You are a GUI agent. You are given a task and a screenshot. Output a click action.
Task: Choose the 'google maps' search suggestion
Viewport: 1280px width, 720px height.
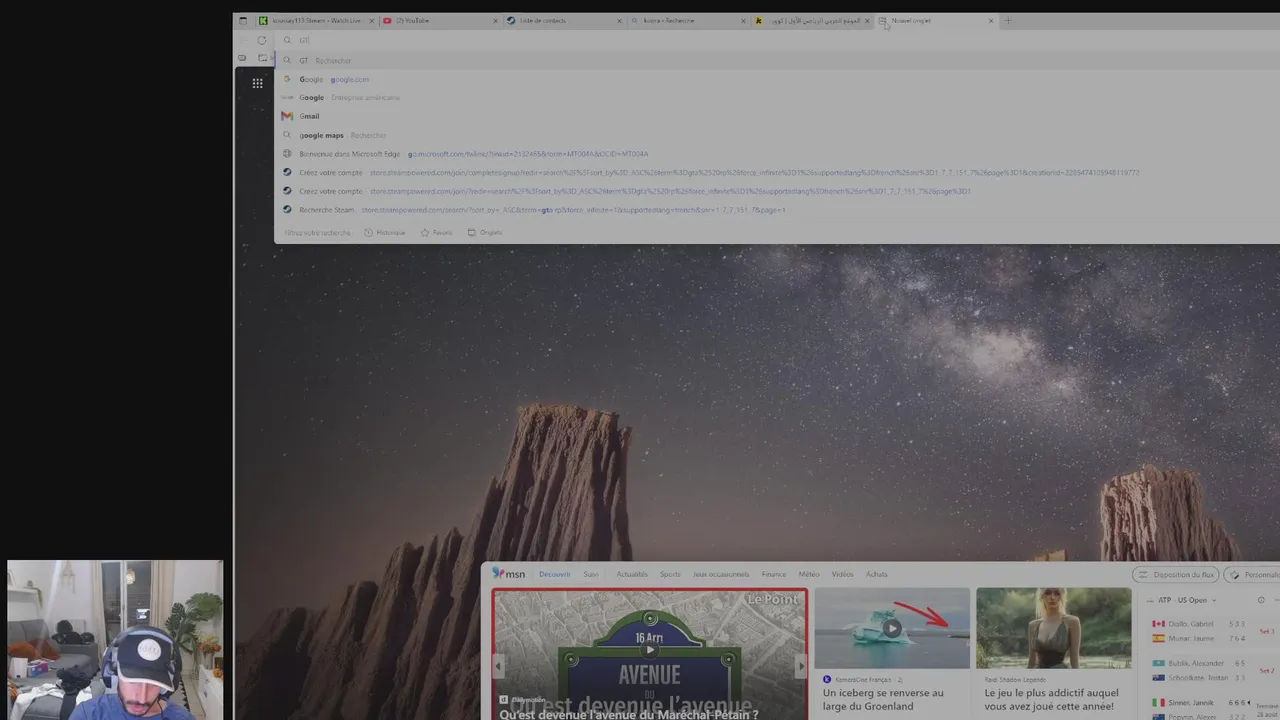coord(776,135)
